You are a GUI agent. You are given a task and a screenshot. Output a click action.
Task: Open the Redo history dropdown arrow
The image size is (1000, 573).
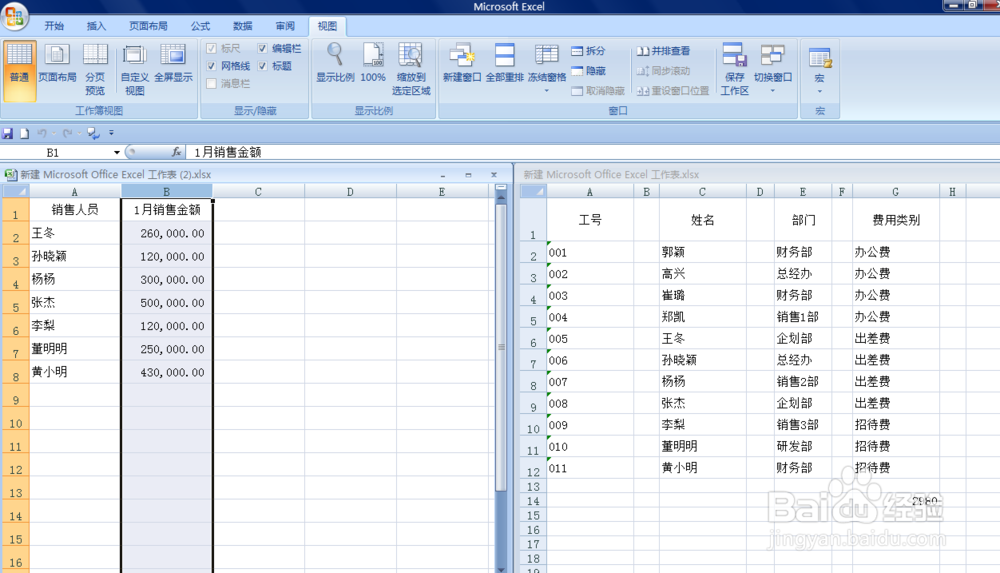coord(79,133)
